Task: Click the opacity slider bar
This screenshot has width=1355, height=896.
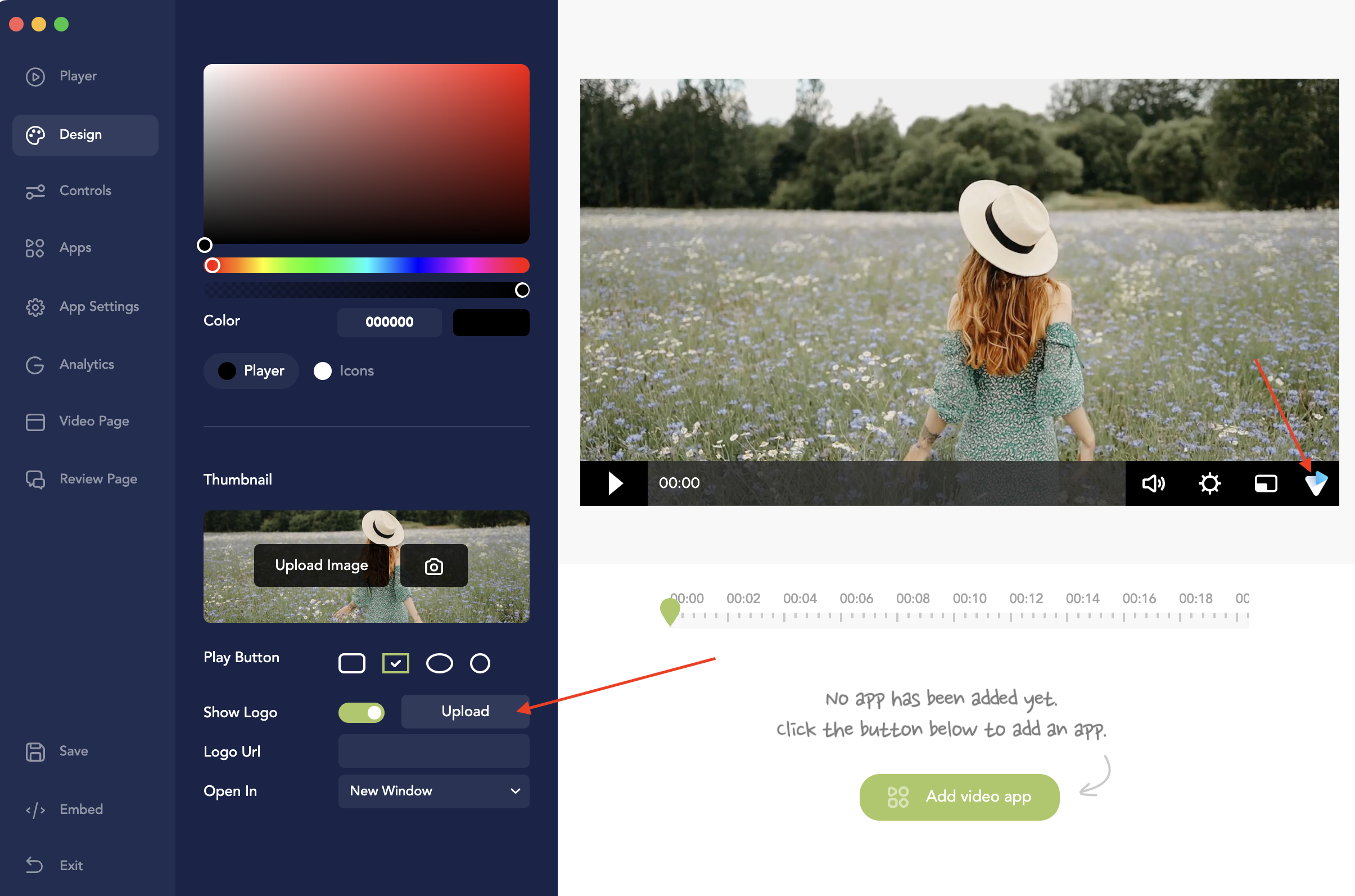Action: [x=367, y=290]
